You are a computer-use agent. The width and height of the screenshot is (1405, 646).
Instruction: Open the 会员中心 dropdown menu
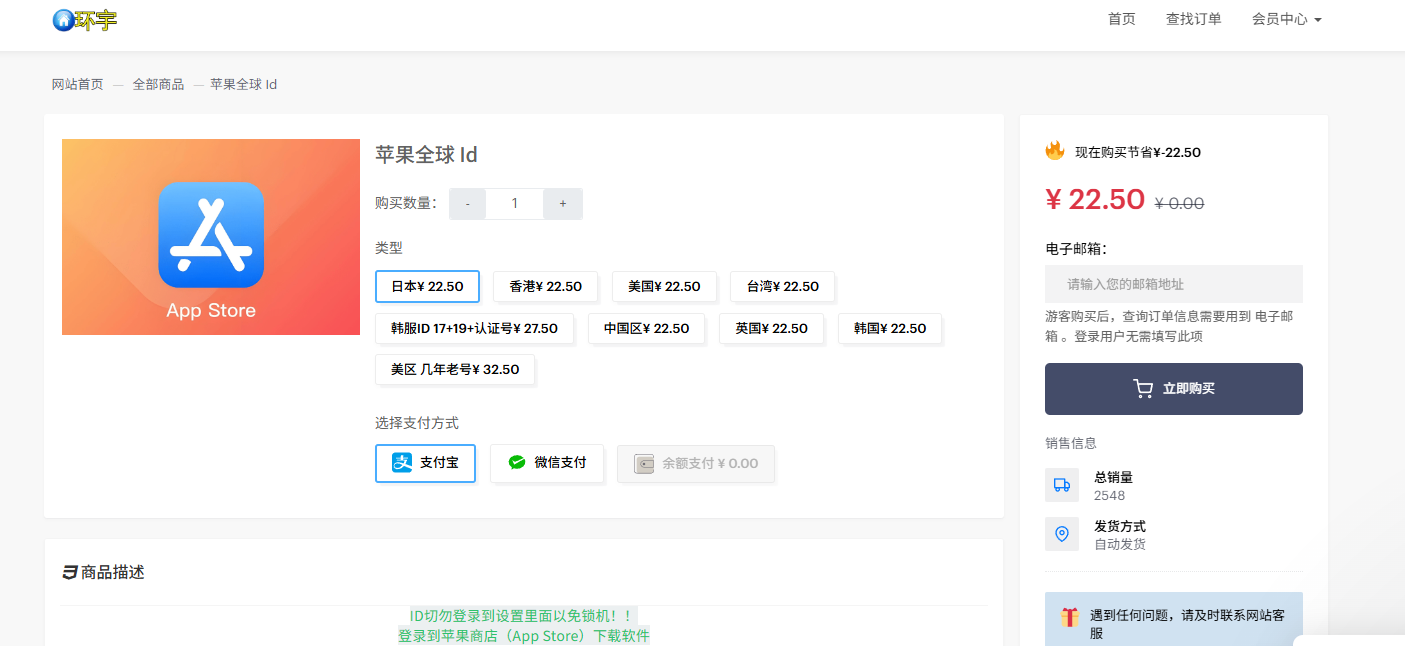[x=1287, y=19]
